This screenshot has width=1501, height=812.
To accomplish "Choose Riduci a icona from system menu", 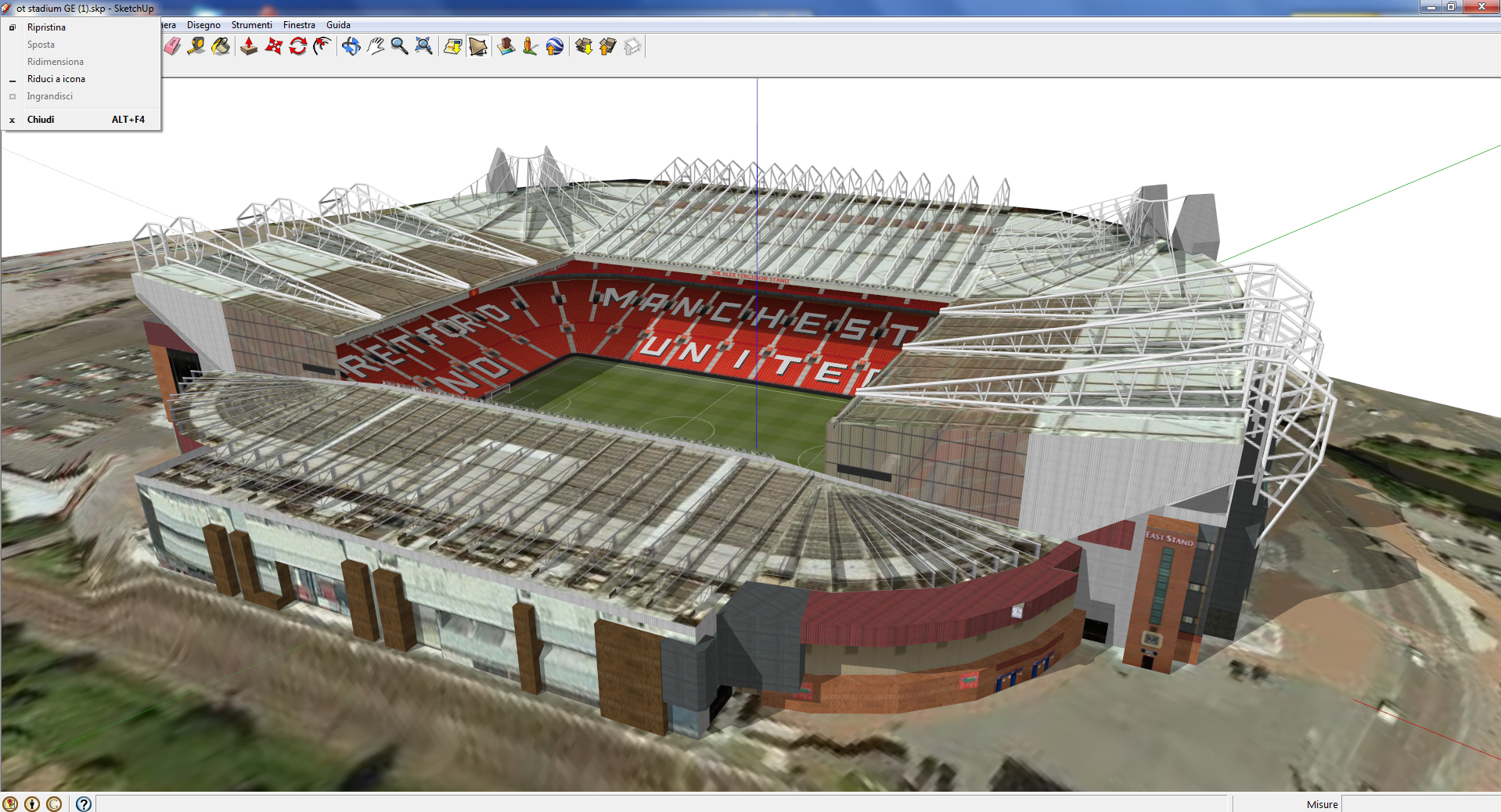I will 56,79.
